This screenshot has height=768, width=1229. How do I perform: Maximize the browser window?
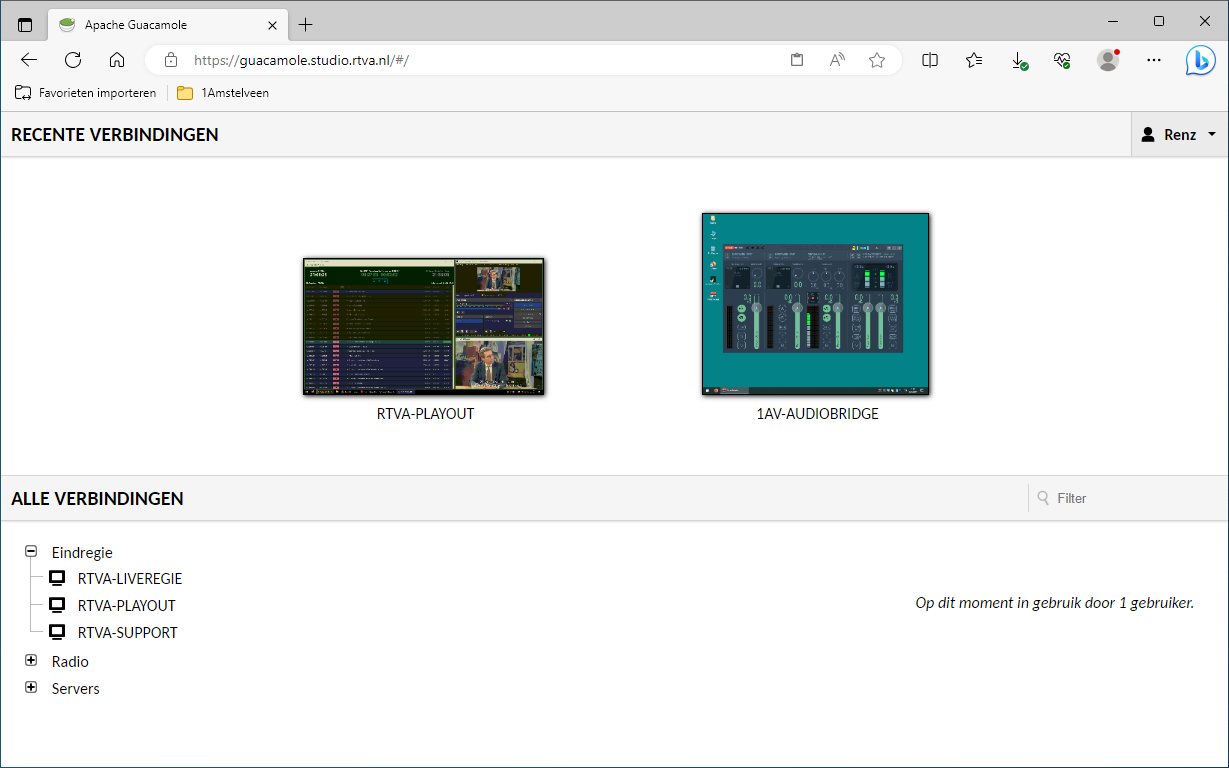pos(1159,21)
